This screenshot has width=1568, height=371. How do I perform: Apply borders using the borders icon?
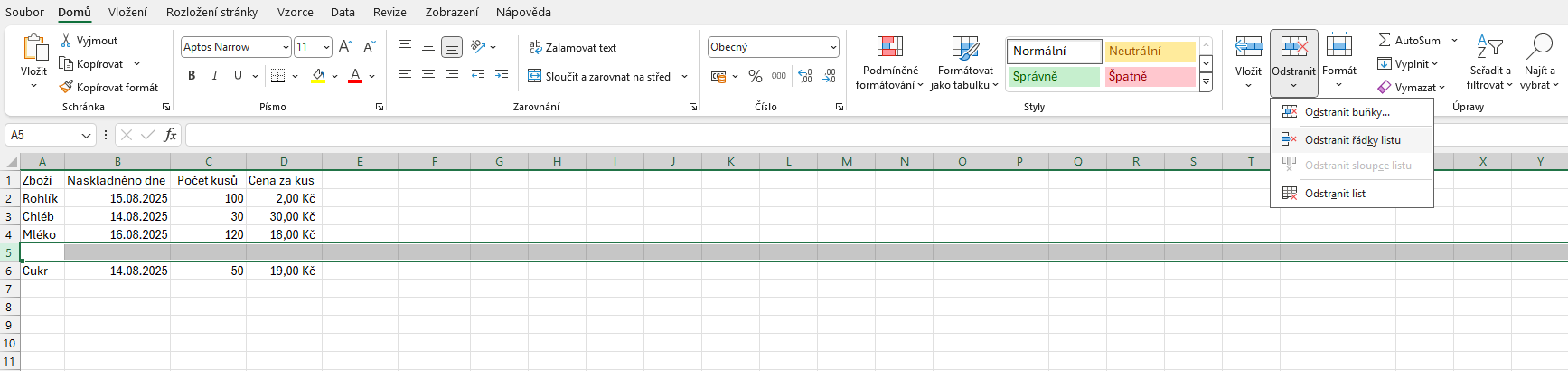[277, 76]
